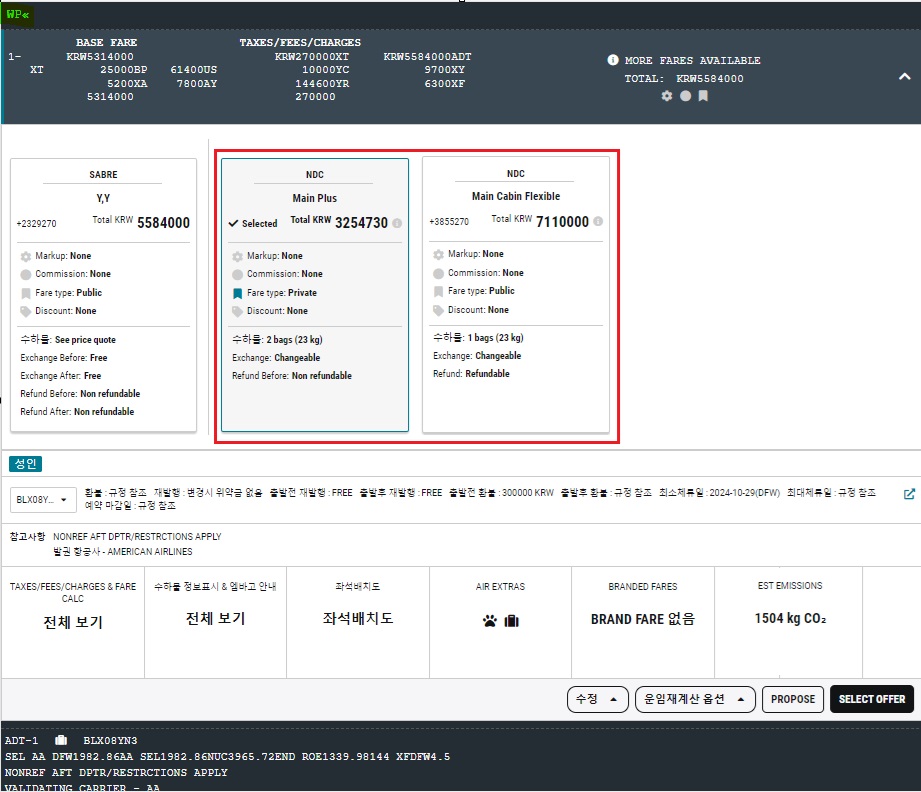Click the SABRE total 5584000 price

click(x=163, y=223)
